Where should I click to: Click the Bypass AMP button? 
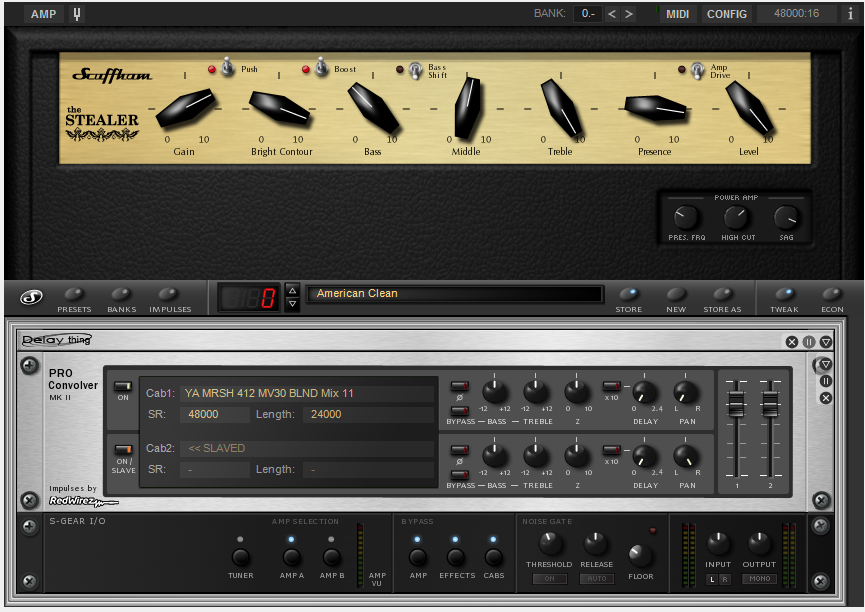click(418, 557)
